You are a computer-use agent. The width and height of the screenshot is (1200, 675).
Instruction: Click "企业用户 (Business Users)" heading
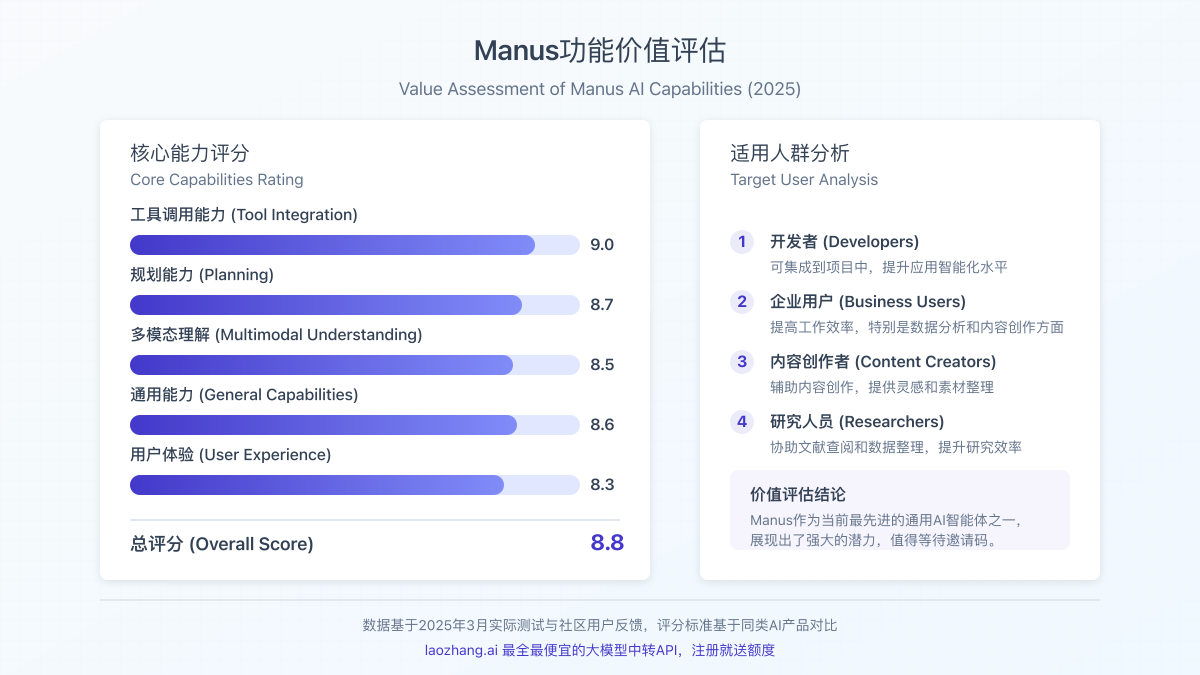pos(868,302)
